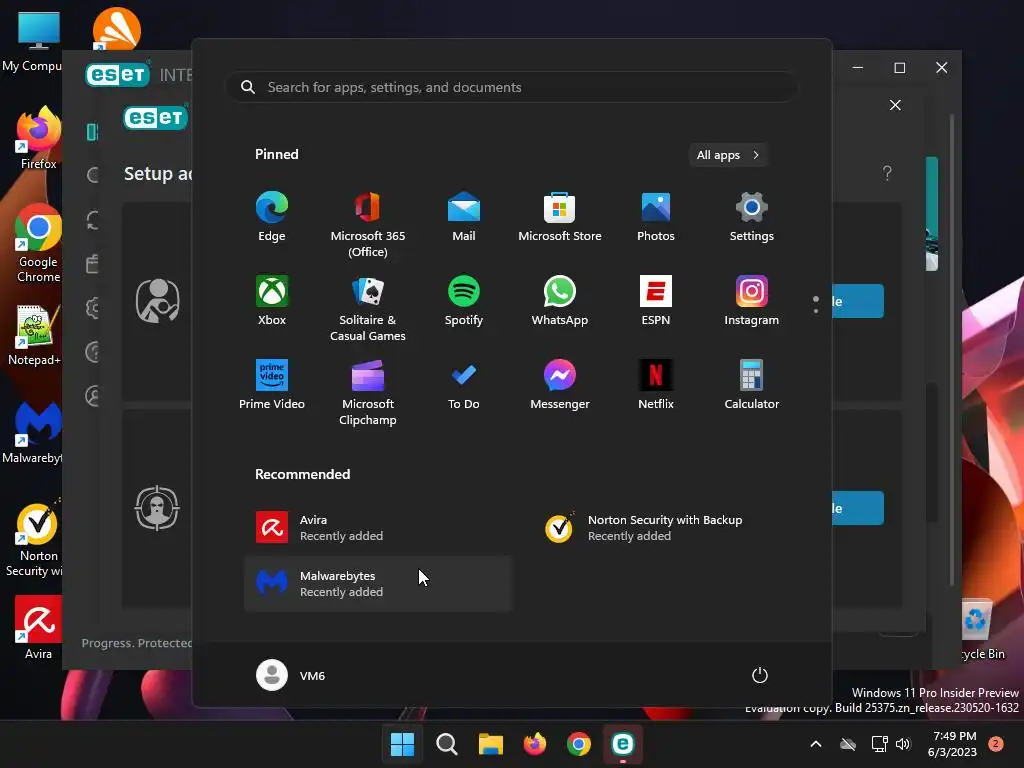Launch the Xbox app
The height and width of the screenshot is (768, 1024).
tap(272, 300)
